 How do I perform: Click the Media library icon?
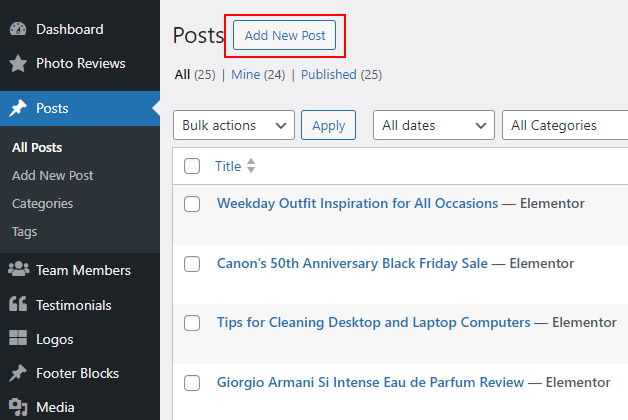tap(18, 407)
